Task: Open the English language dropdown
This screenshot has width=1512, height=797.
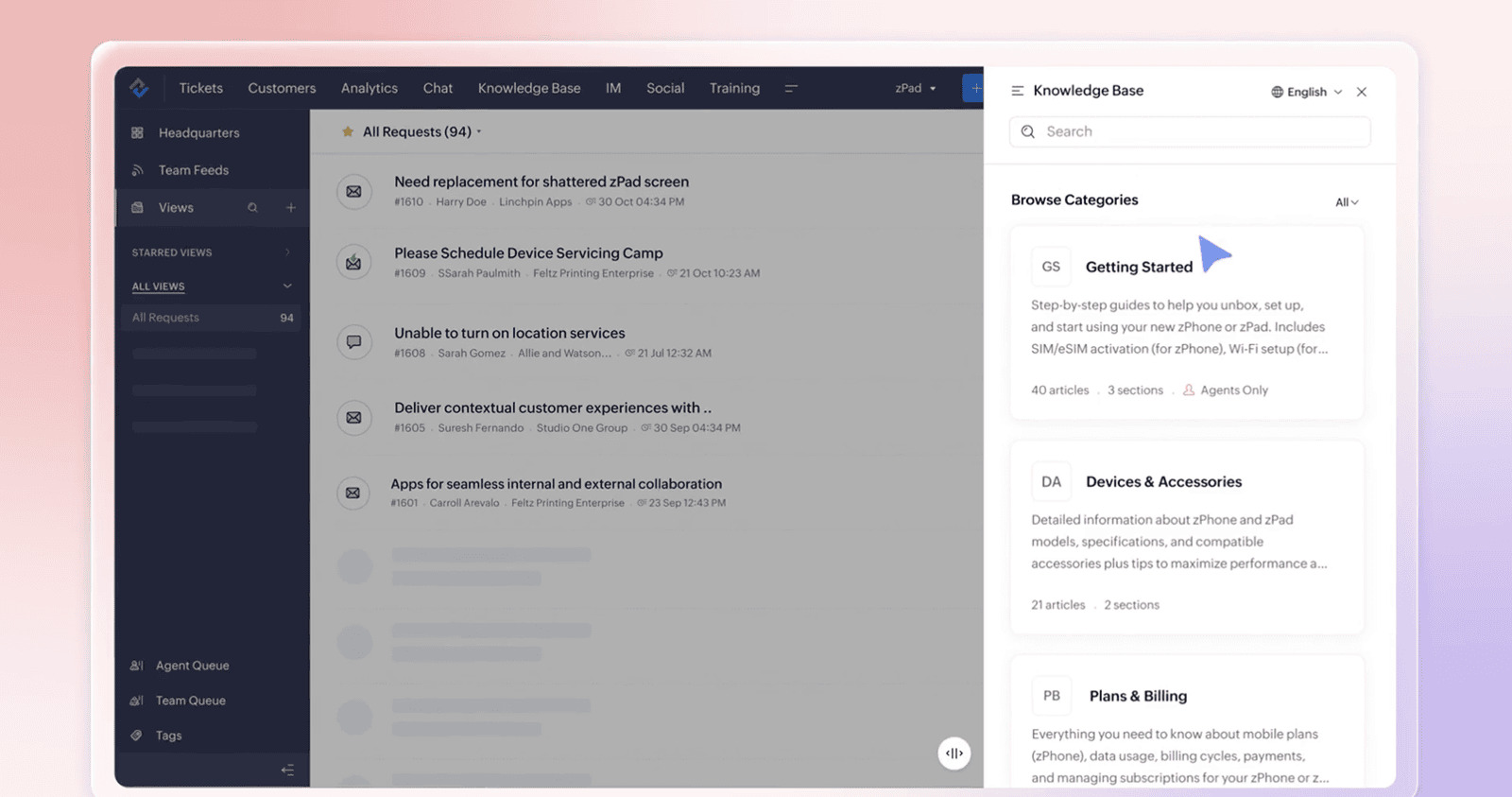Action: pyautogui.click(x=1306, y=92)
